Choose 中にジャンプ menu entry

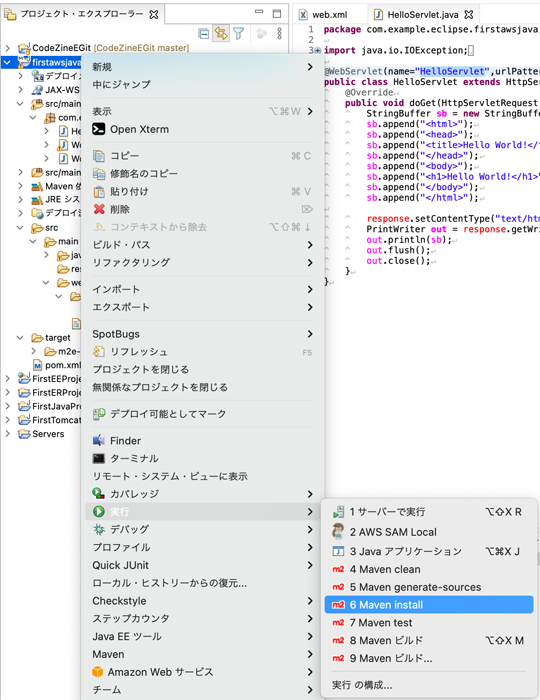203,85
